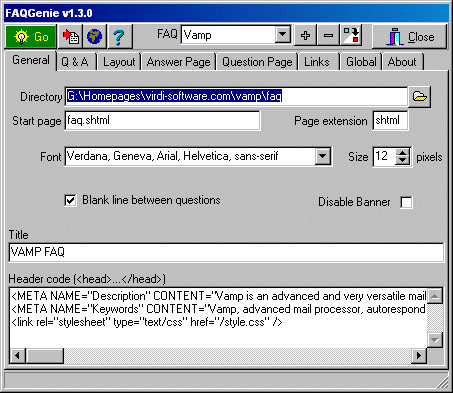453x393 pixels.
Task: Increase font Size with up arrow
Action: [403, 152]
